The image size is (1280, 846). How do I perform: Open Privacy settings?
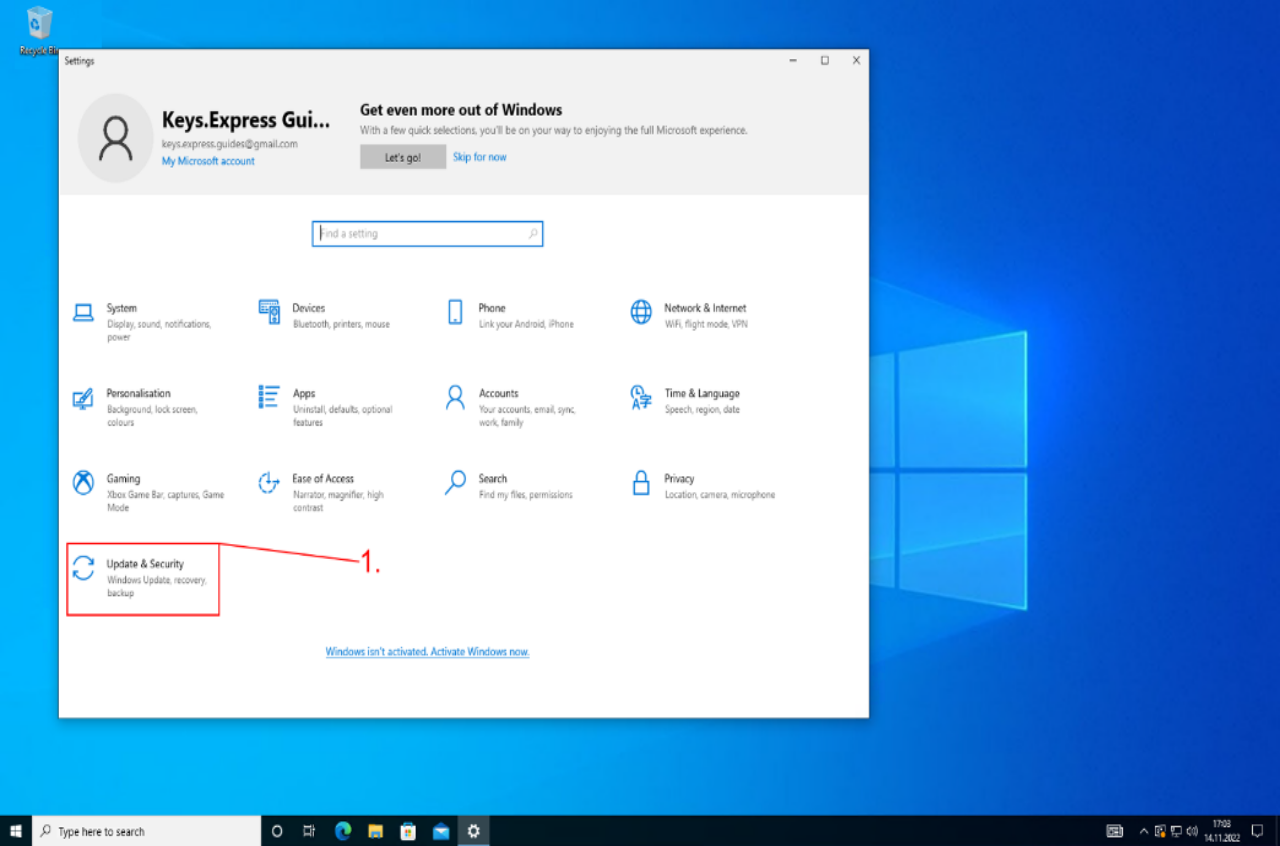(678, 479)
